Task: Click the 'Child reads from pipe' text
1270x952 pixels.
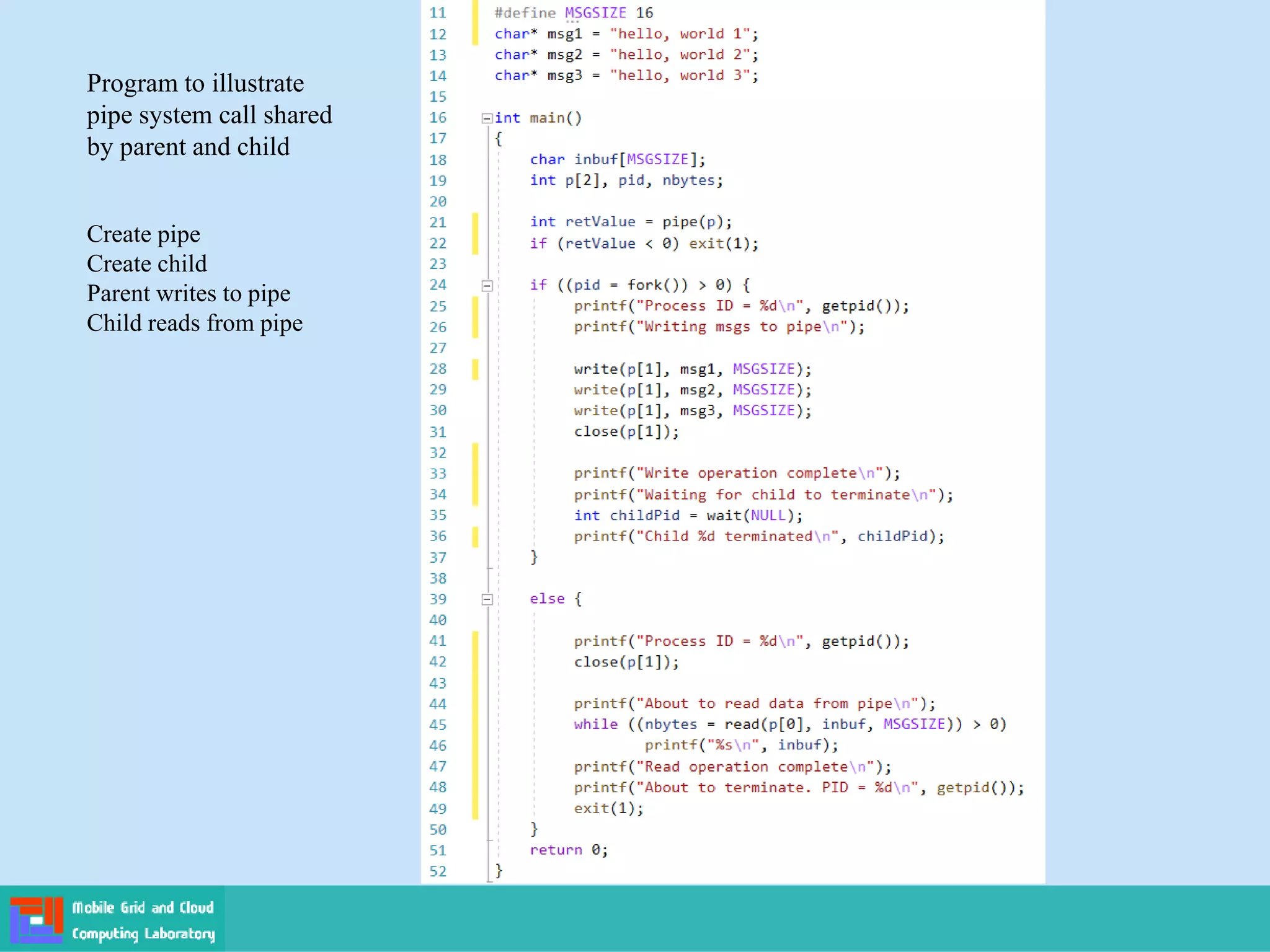Action: point(195,324)
